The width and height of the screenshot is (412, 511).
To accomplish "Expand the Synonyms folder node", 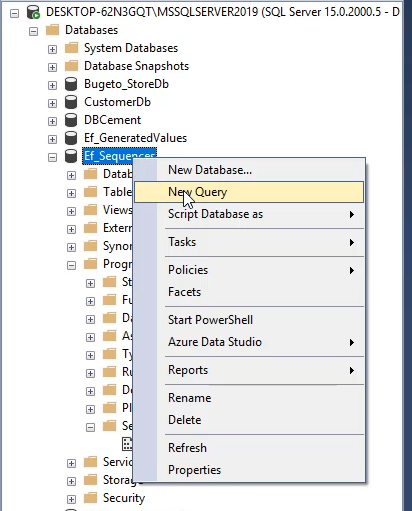I will pos(71,248).
